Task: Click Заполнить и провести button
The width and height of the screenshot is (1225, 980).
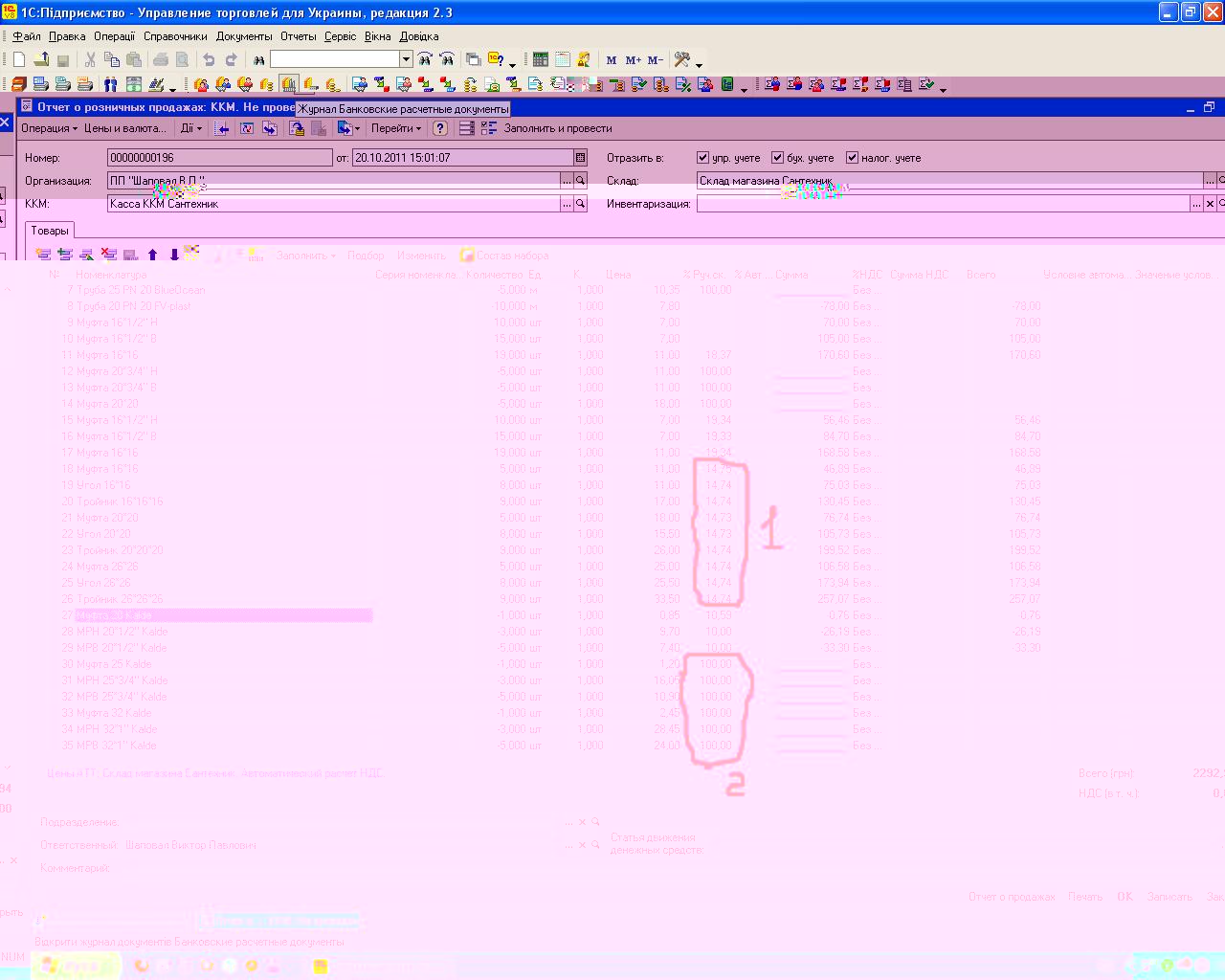Action: 558,128
